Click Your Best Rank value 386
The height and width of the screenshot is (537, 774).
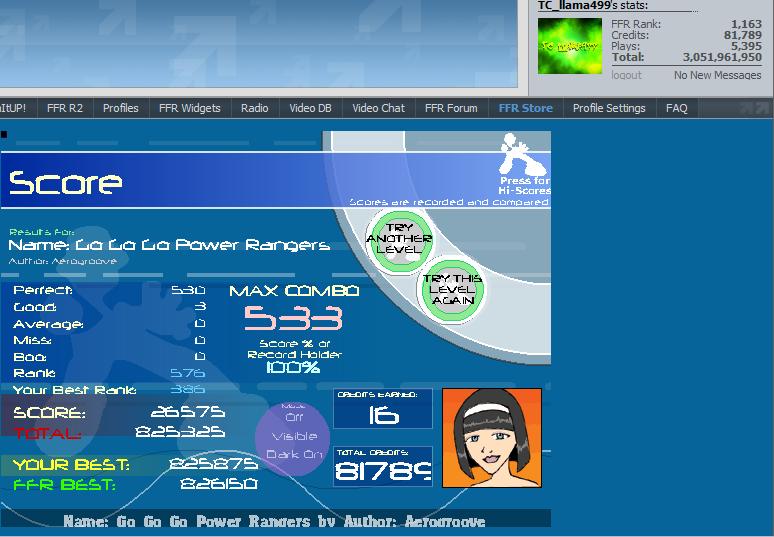(x=188, y=389)
